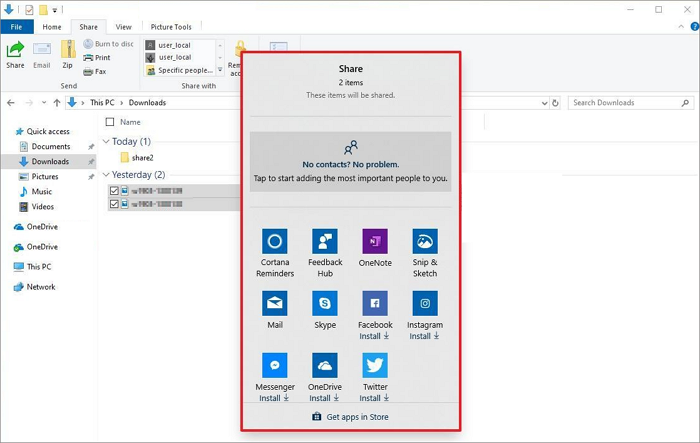This screenshot has height=443, width=700.
Task: Click the Search Downloads field
Action: pos(625,103)
